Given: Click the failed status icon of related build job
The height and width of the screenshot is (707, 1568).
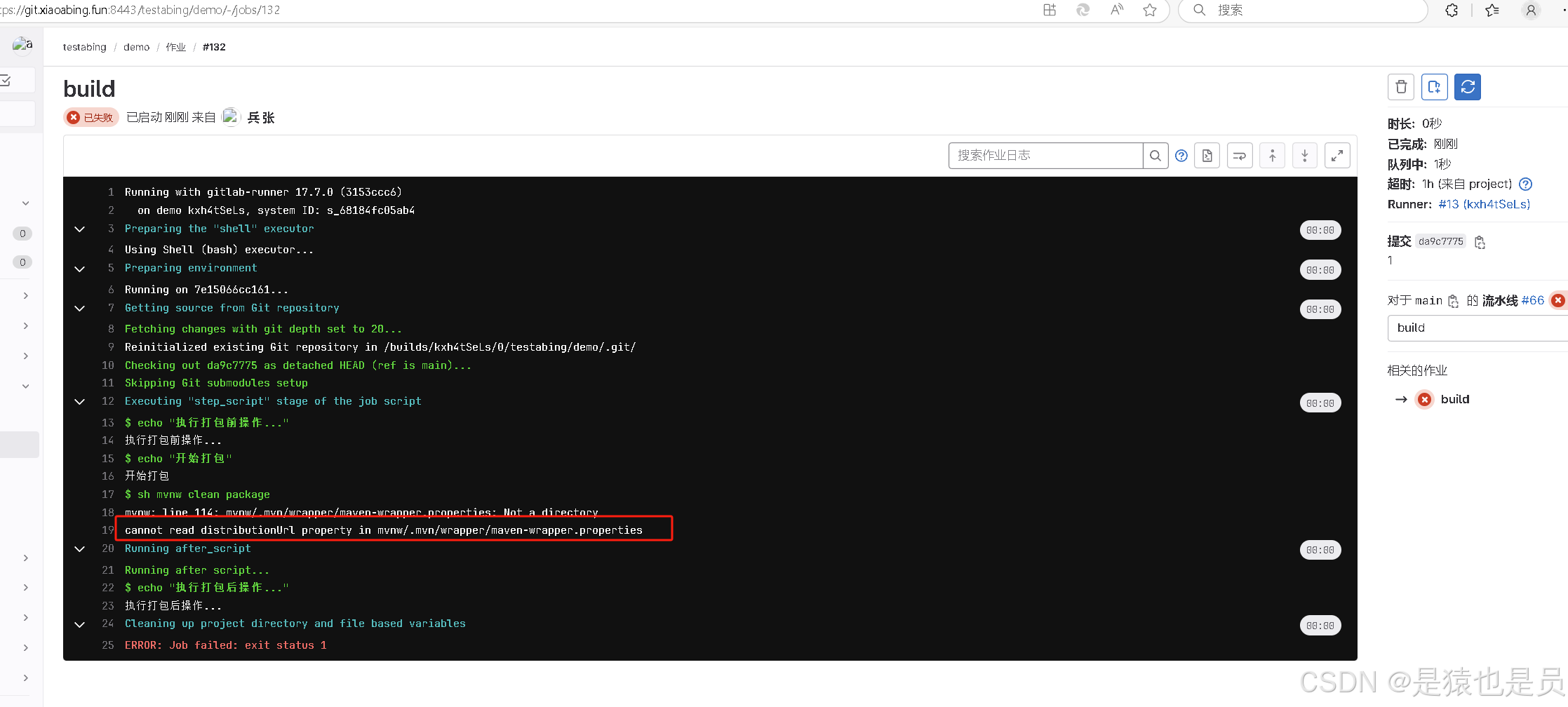Looking at the screenshot, I should 1424,399.
